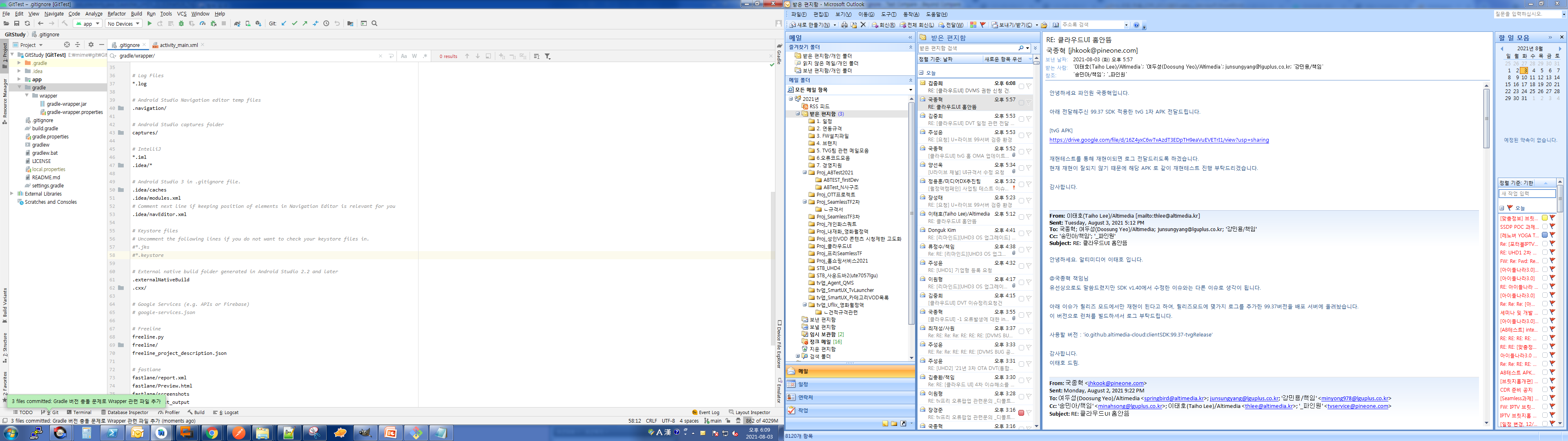Click the Debug app bug icon

tap(181, 24)
